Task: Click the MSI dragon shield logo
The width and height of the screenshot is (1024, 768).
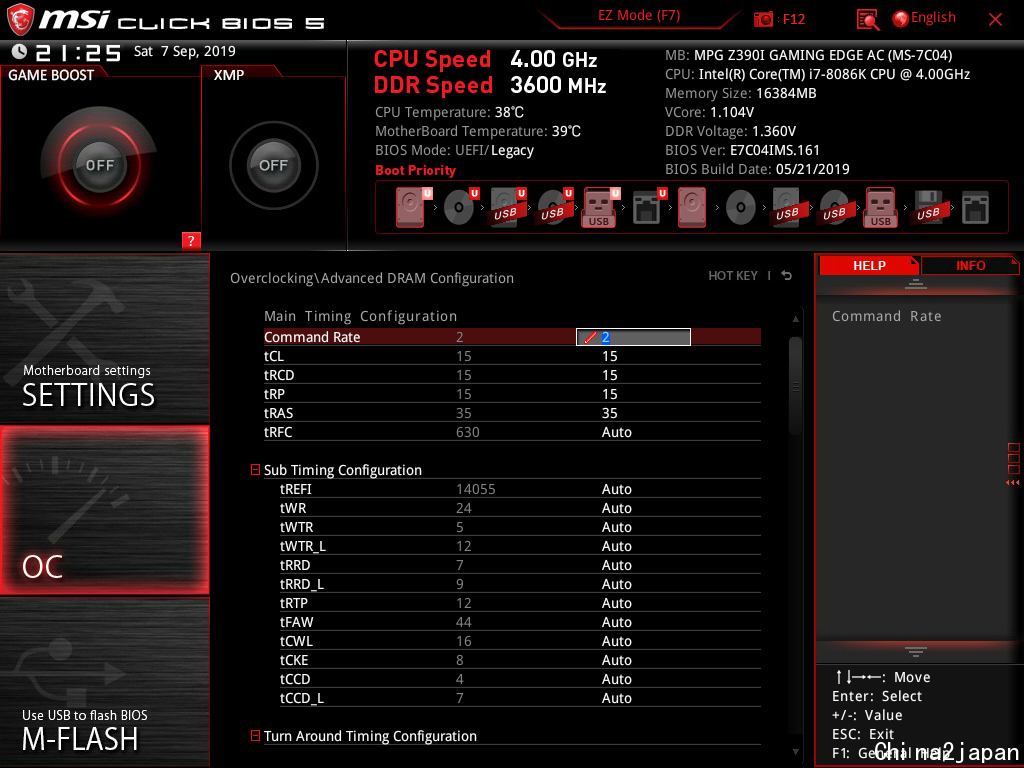Action: coord(20,19)
